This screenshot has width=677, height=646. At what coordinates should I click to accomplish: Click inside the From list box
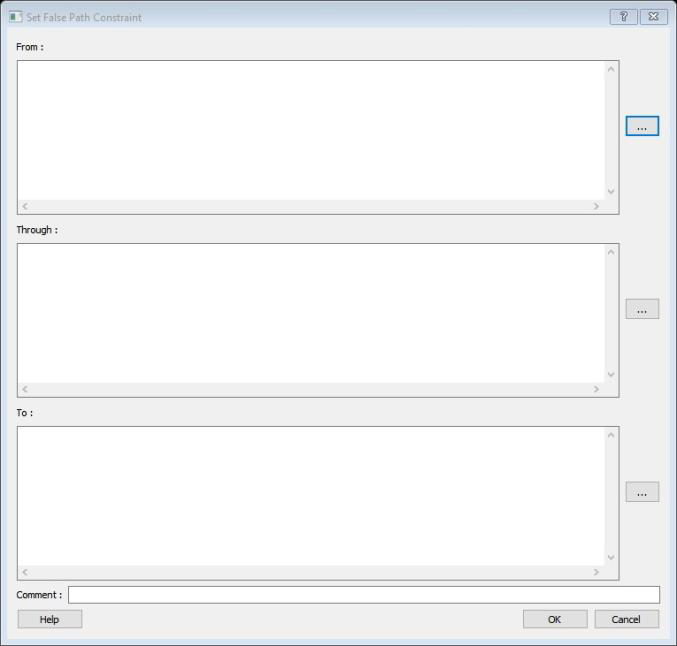[x=311, y=130]
